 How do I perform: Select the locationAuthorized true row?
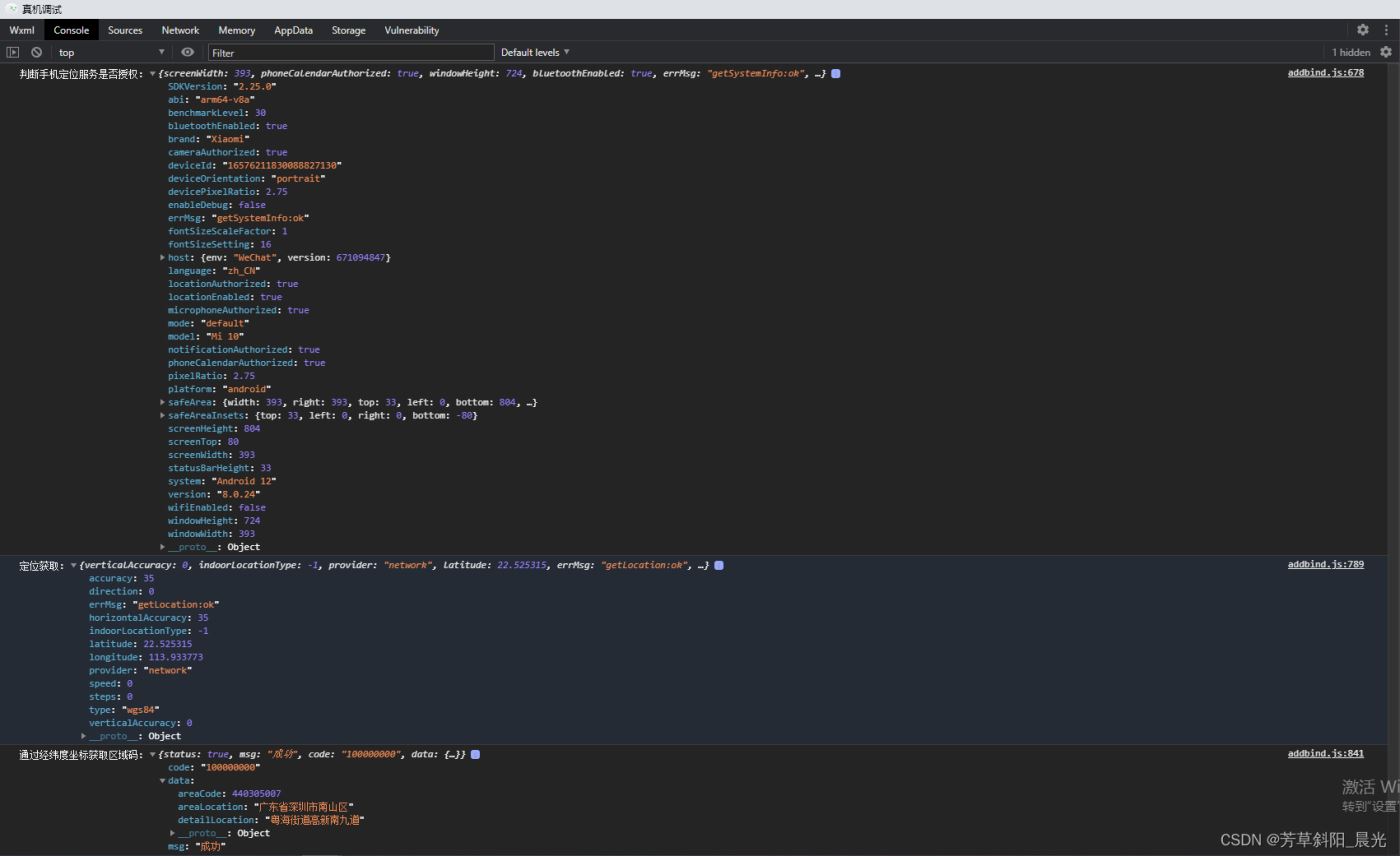click(x=233, y=283)
